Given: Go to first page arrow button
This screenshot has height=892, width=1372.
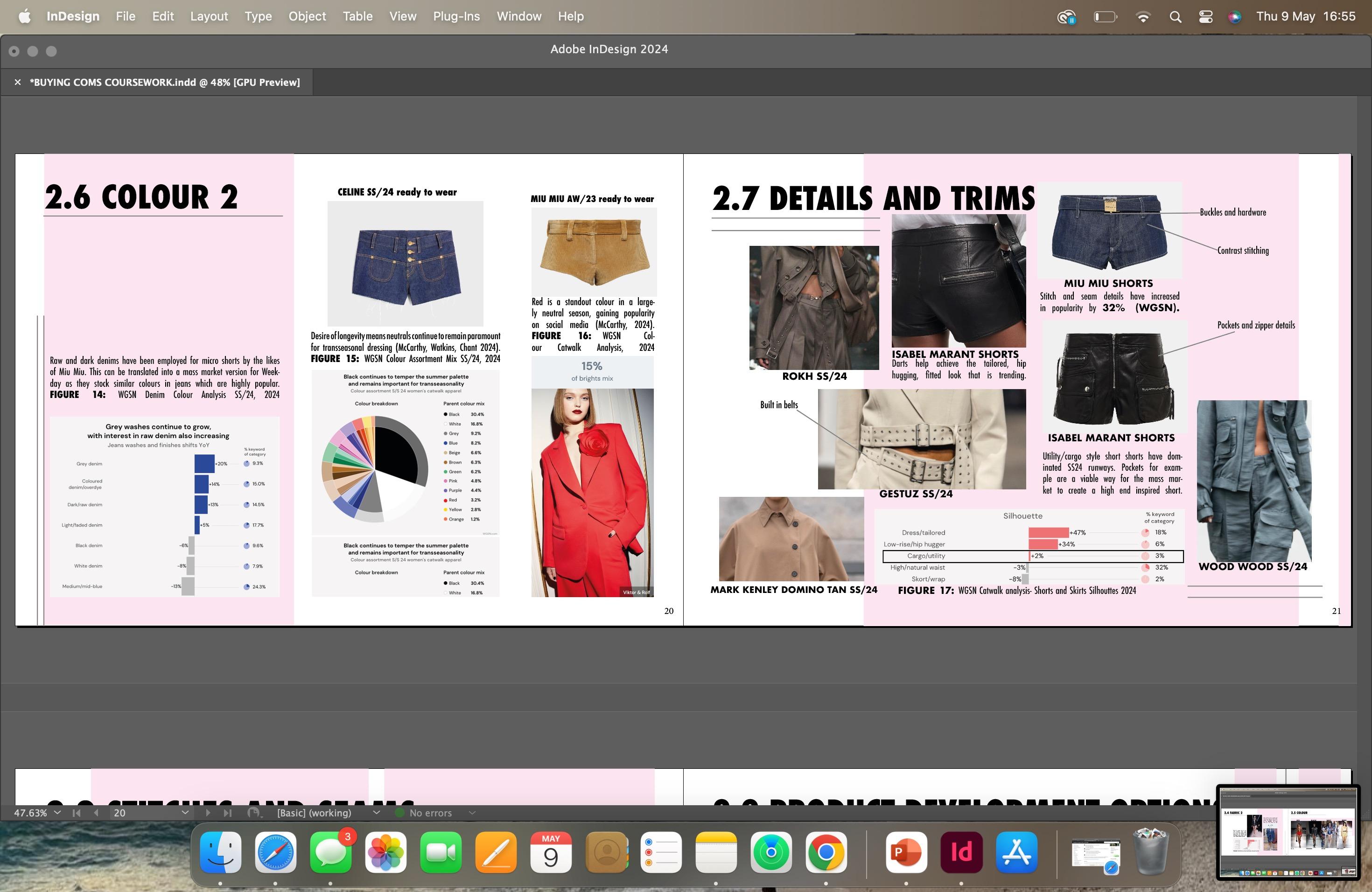Looking at the screenshot, I should (x=76, y=813).
